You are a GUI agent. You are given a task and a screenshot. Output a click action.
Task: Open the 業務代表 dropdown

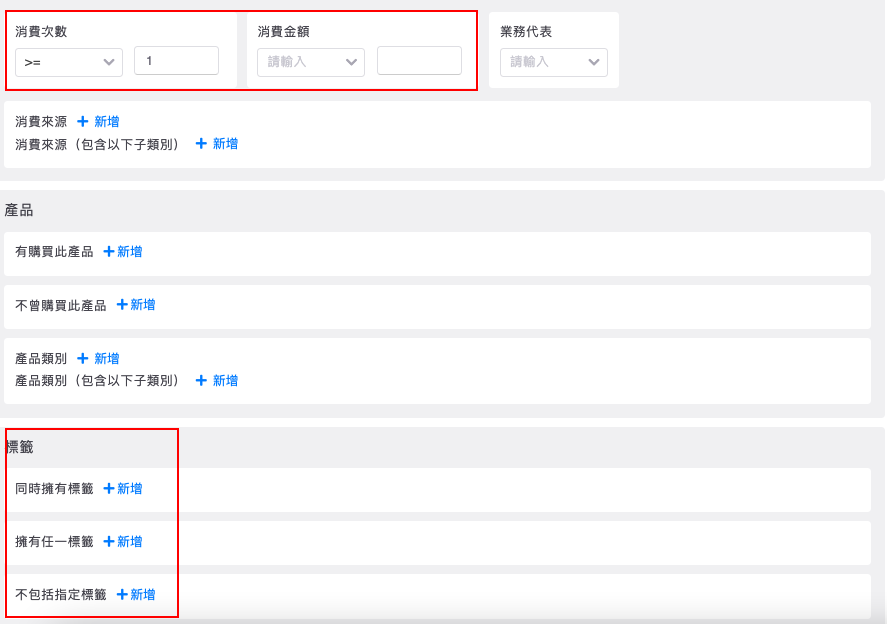point(553,62)
